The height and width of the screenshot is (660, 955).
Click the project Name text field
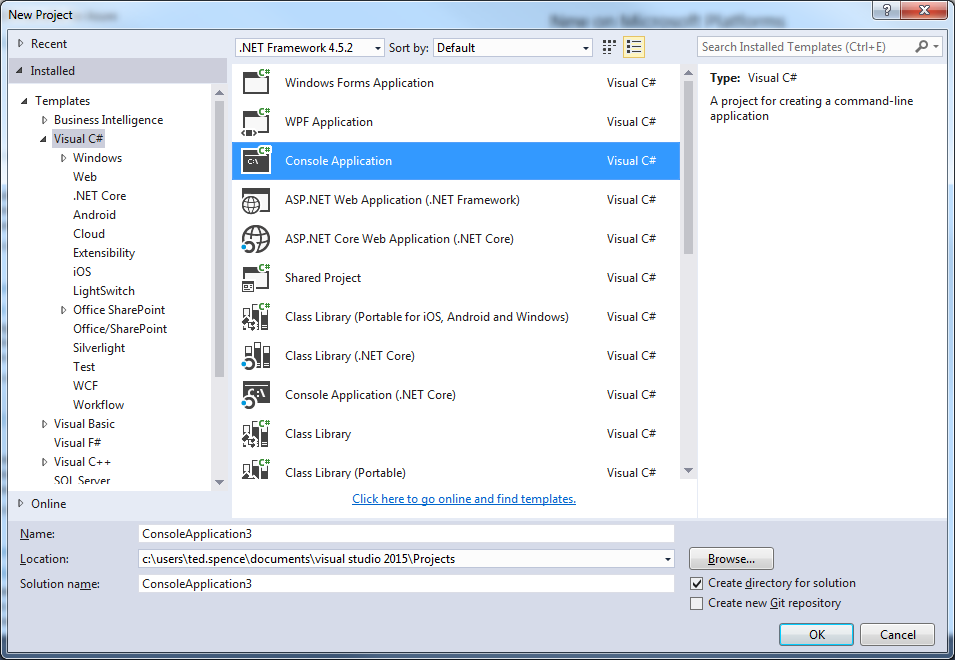click(x=405, y=534)
